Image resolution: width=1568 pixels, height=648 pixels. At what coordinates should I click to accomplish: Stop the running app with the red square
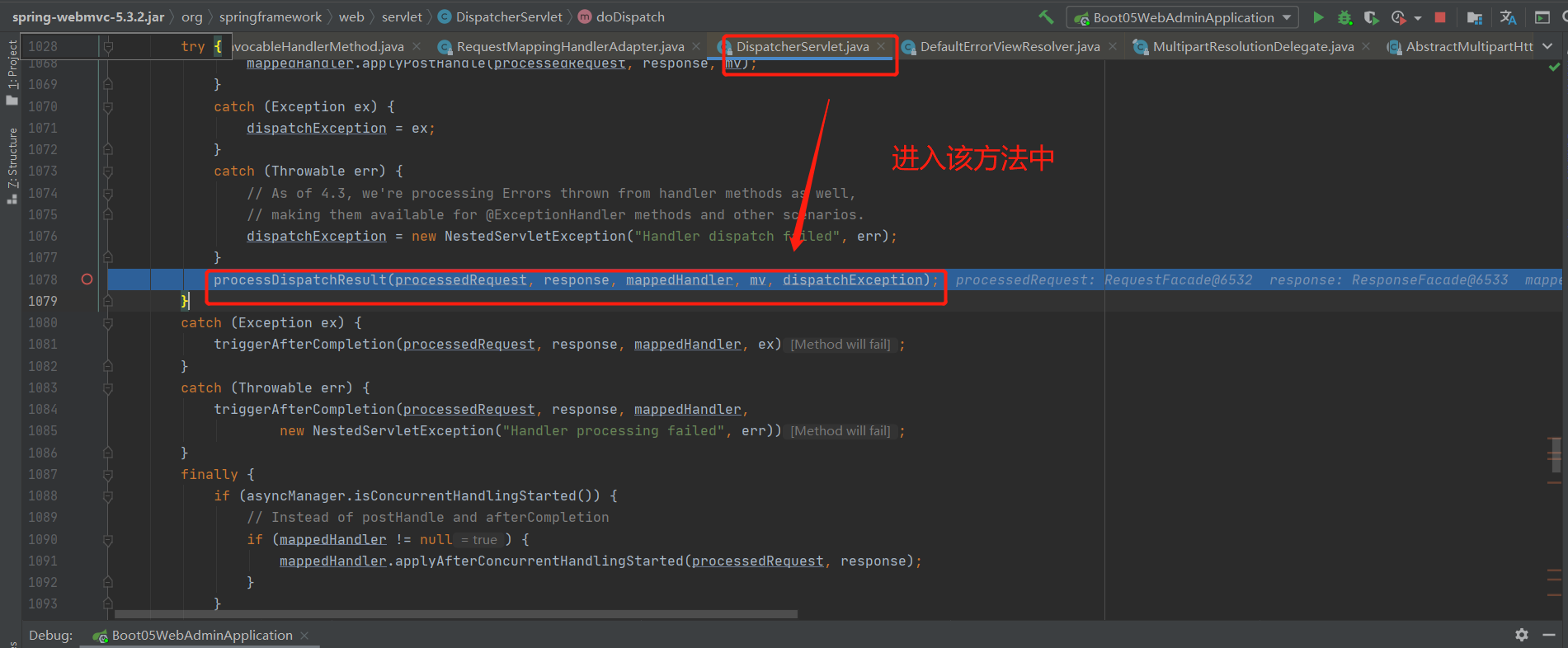pos(1440,17)
